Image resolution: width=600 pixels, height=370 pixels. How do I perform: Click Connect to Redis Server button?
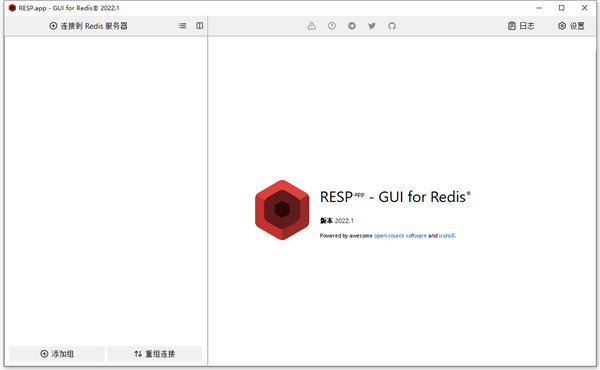click(x=88, y=26)
